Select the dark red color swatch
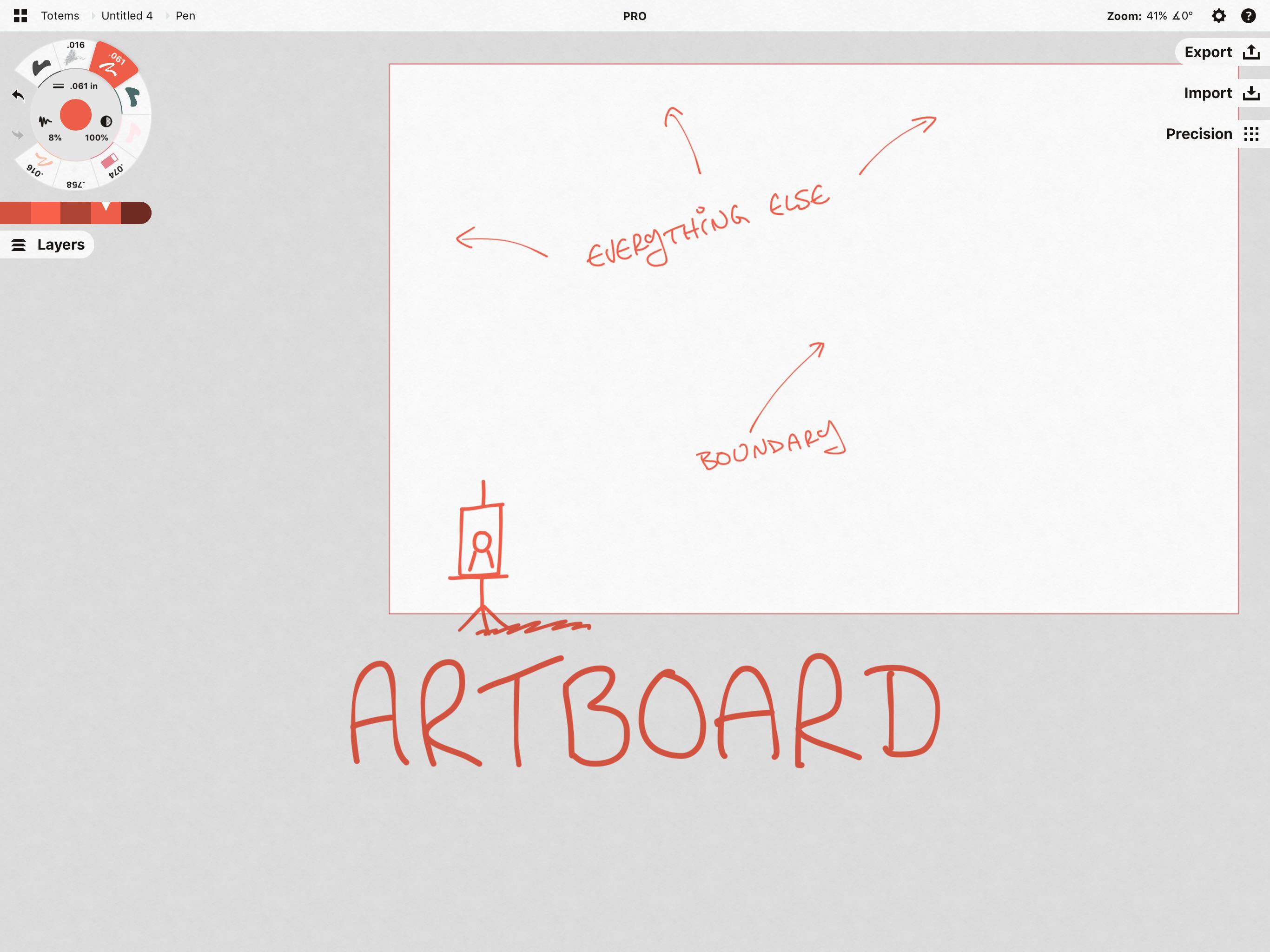The height and width of the screenshot is (952, 1270). click(134, 209)
